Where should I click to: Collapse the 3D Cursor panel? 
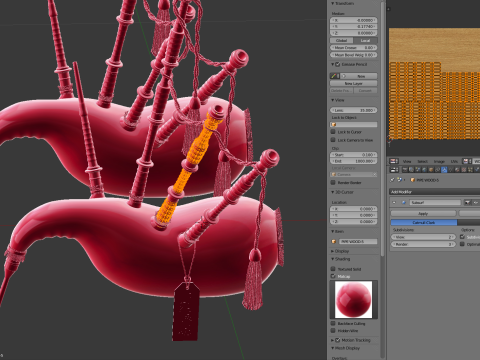[x=332, y=192]
